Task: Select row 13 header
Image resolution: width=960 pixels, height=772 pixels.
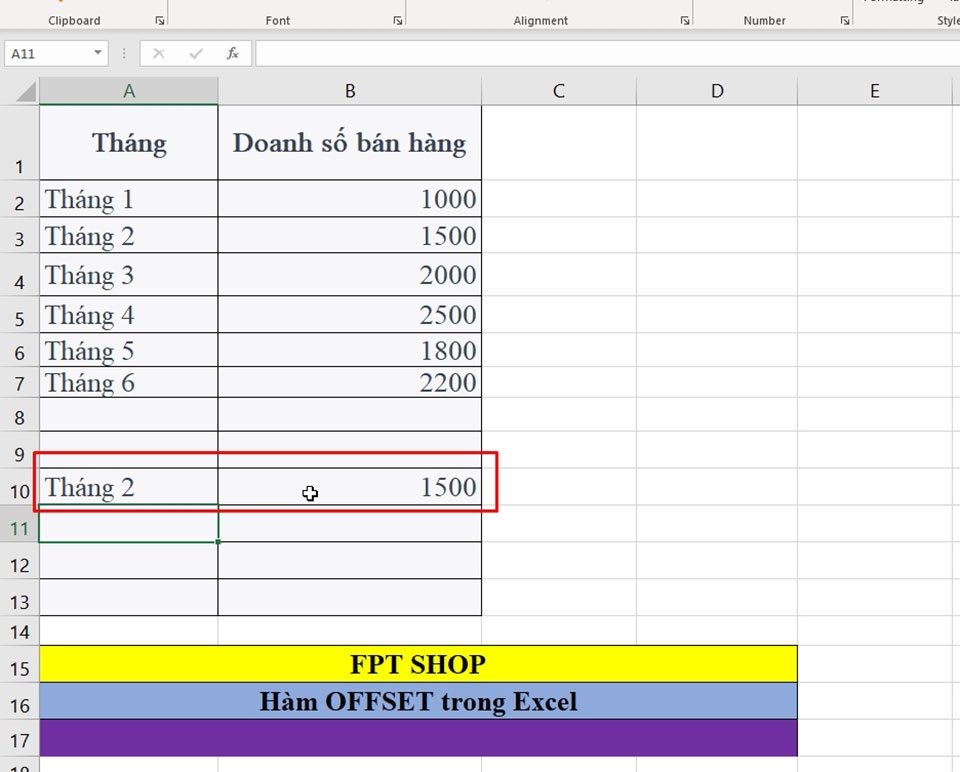Action: point(20,598)
